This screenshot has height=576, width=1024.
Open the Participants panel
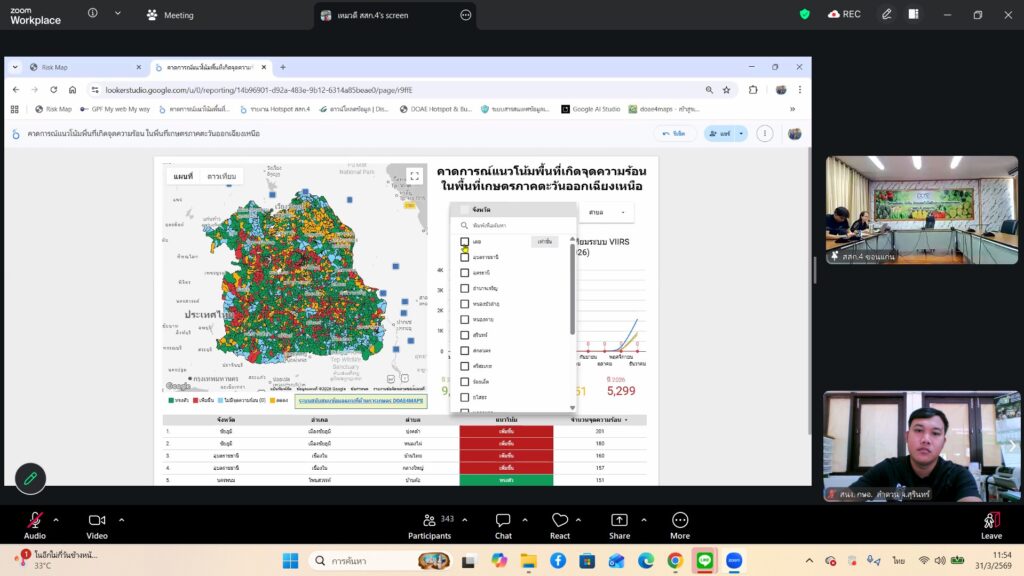(x=428, y=521)
